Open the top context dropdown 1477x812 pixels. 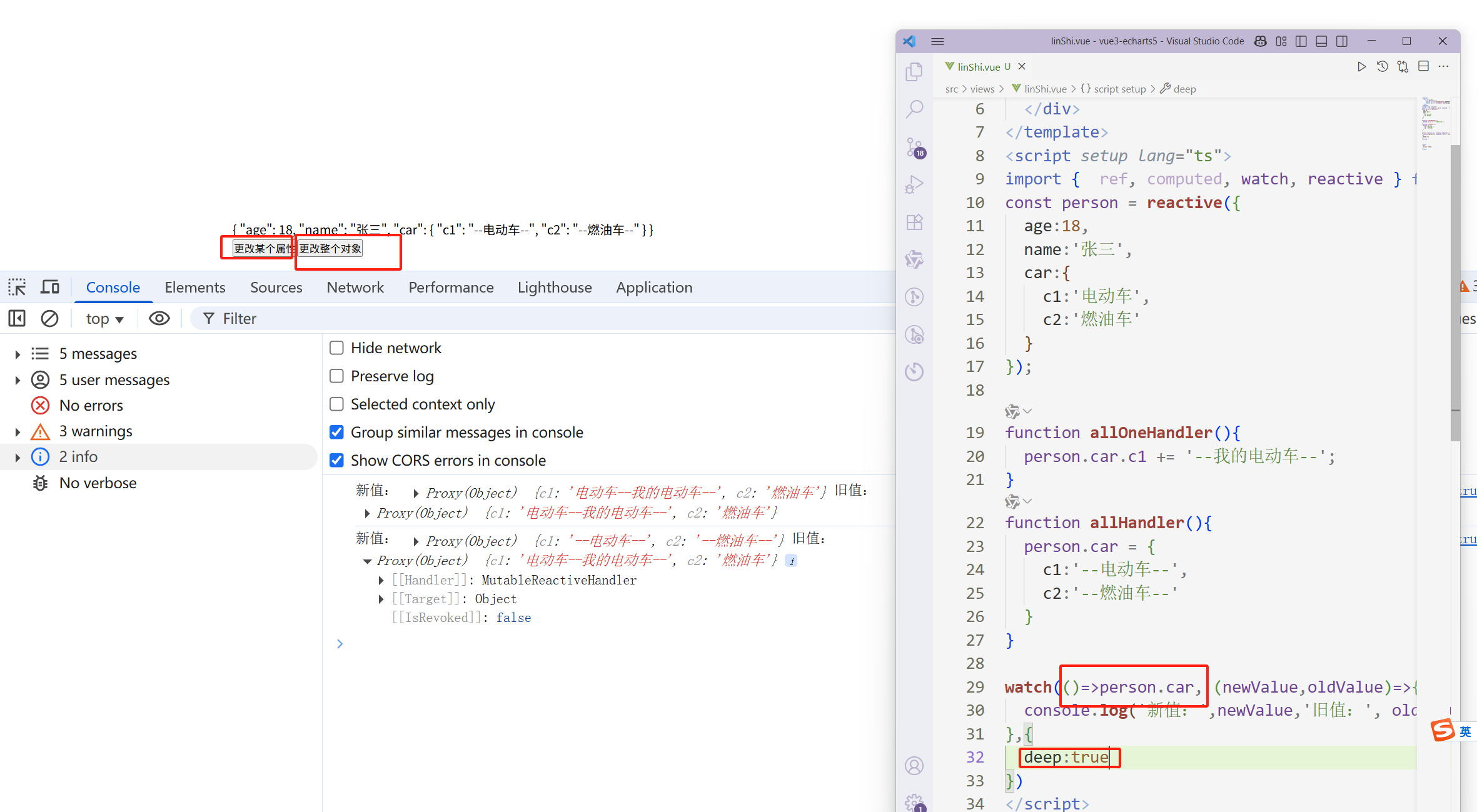[104, 319]
